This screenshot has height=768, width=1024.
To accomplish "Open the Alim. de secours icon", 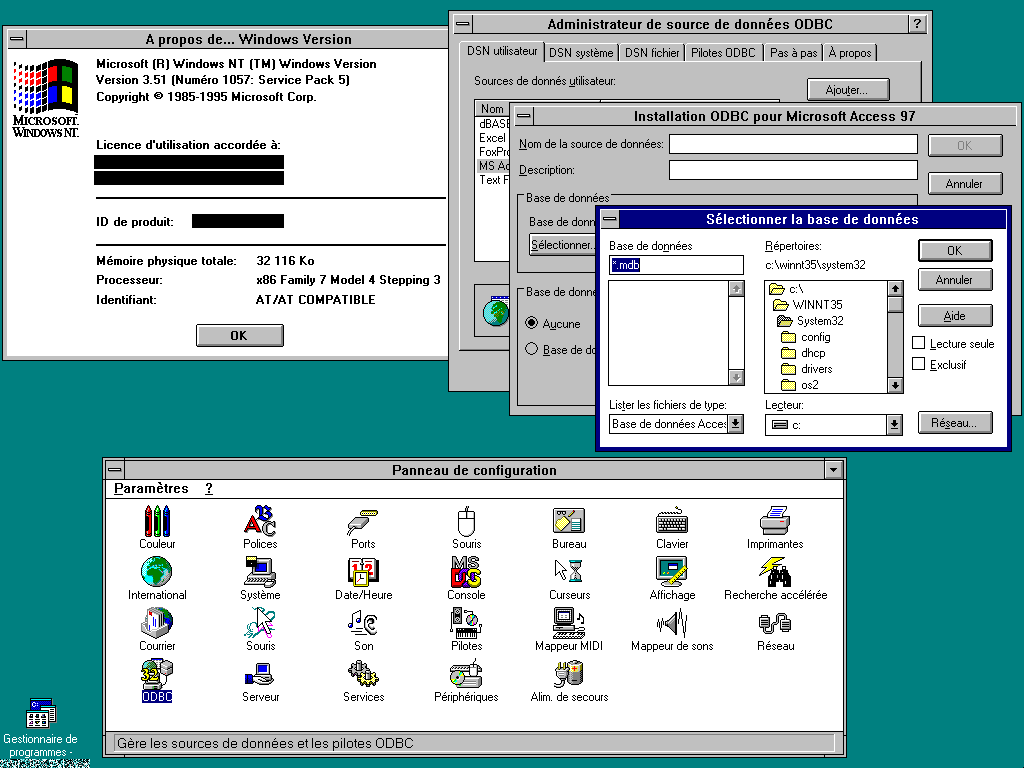I will [x=569, y=675].
